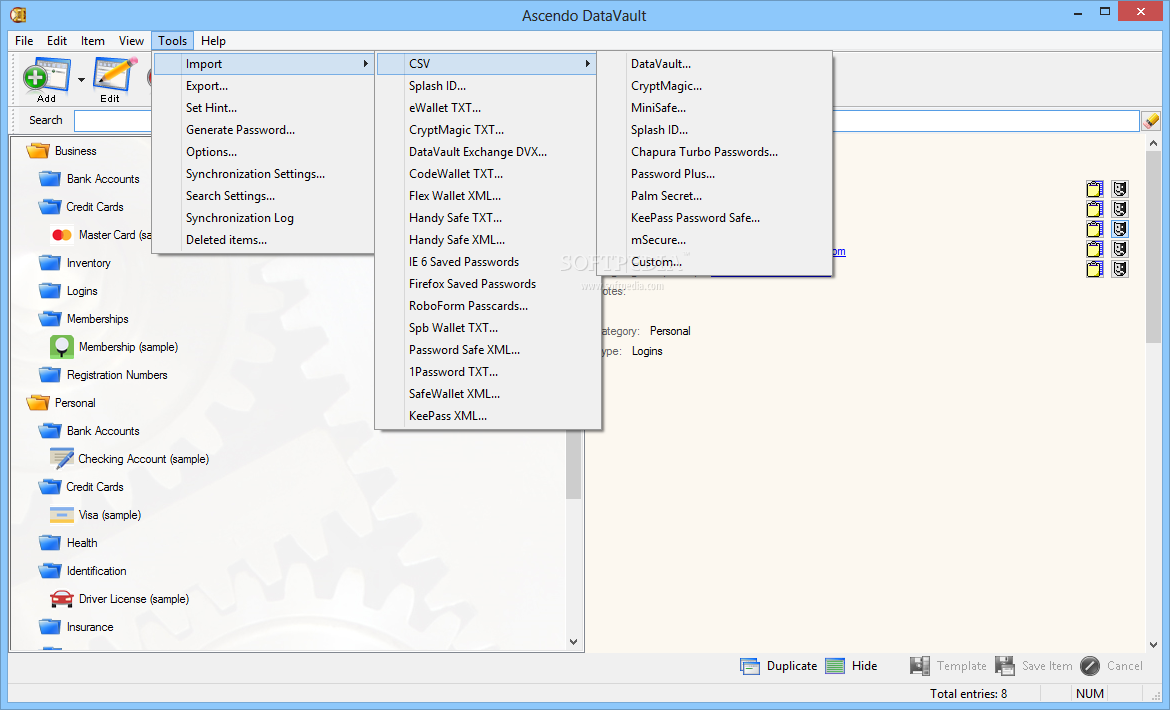Click the Template icon
Image resolution: width=1170 pixels, height=710 pixels.
(x=920, y=666)
